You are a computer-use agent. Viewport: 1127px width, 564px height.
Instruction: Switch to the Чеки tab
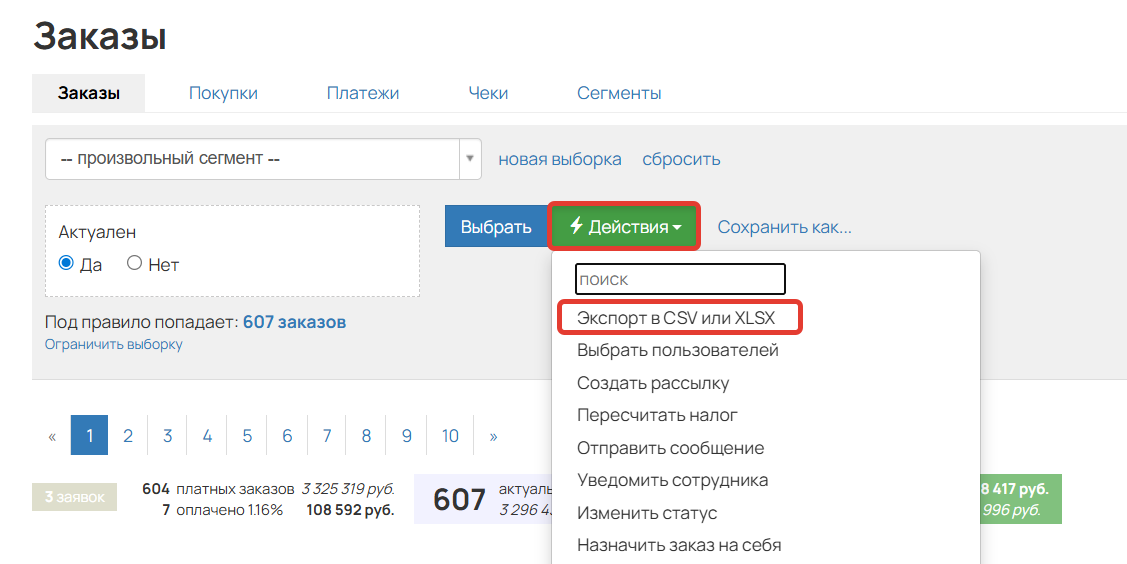coord(488,93)
